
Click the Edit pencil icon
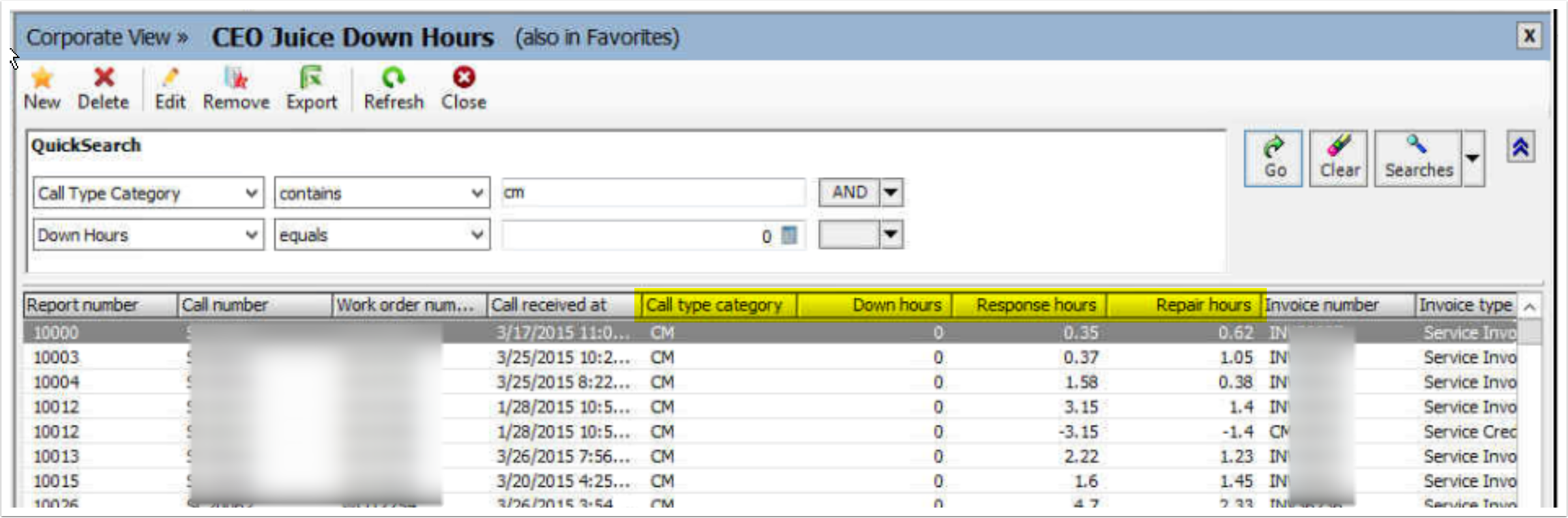[170, 78]
